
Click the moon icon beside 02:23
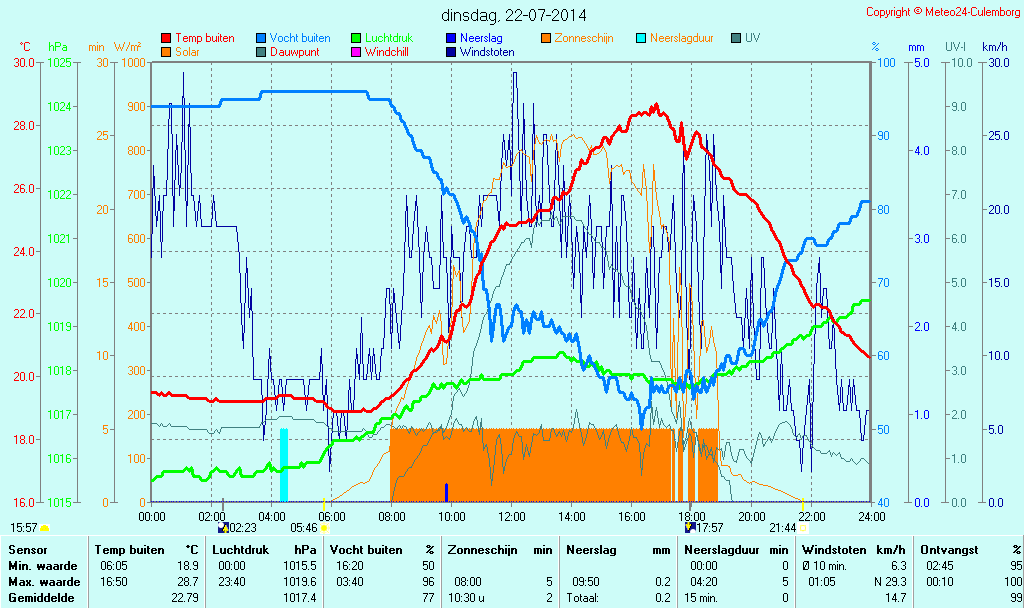click(222, 527)
